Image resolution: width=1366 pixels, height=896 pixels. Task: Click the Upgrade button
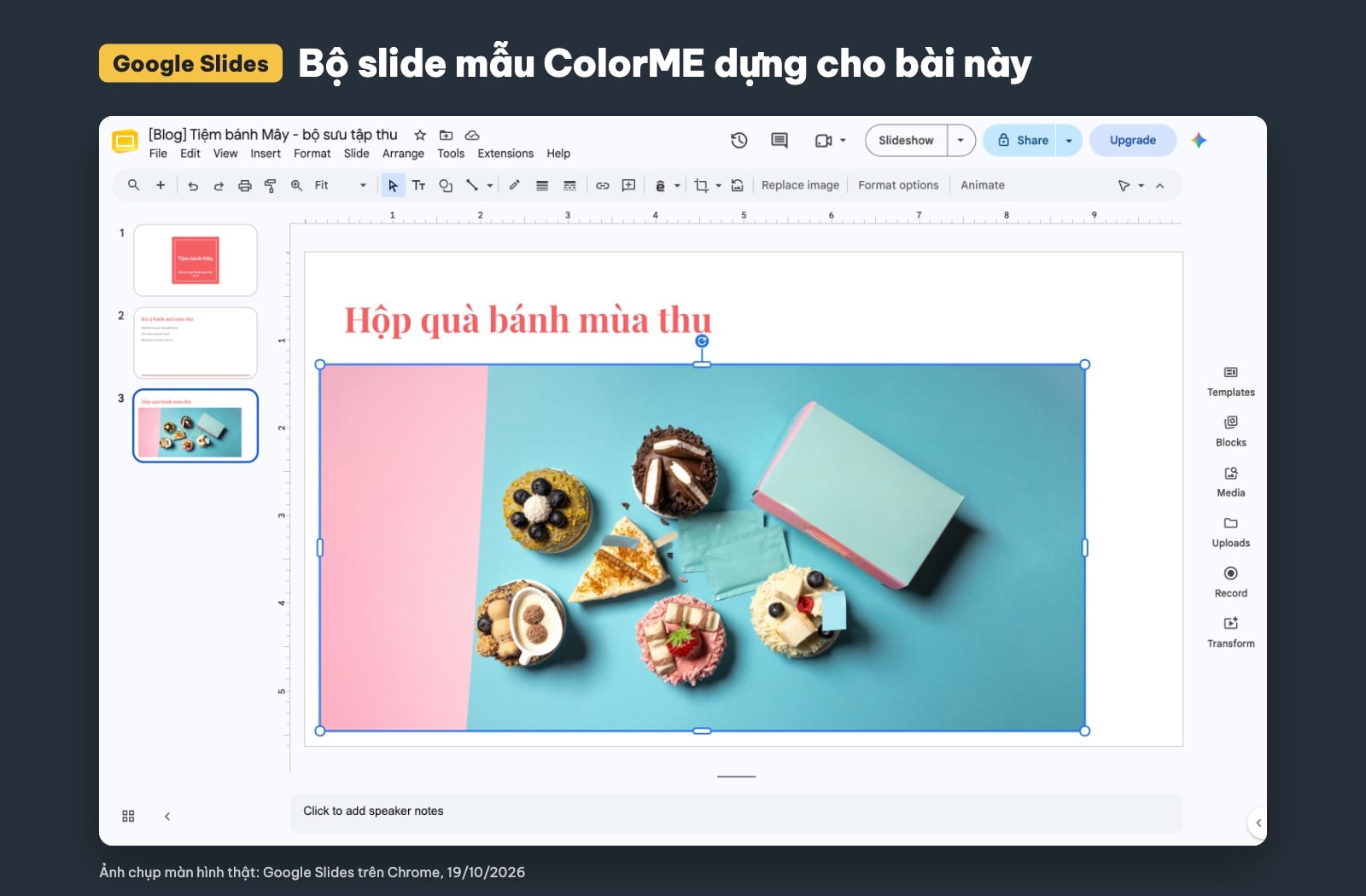click(x=1133, y=140)
